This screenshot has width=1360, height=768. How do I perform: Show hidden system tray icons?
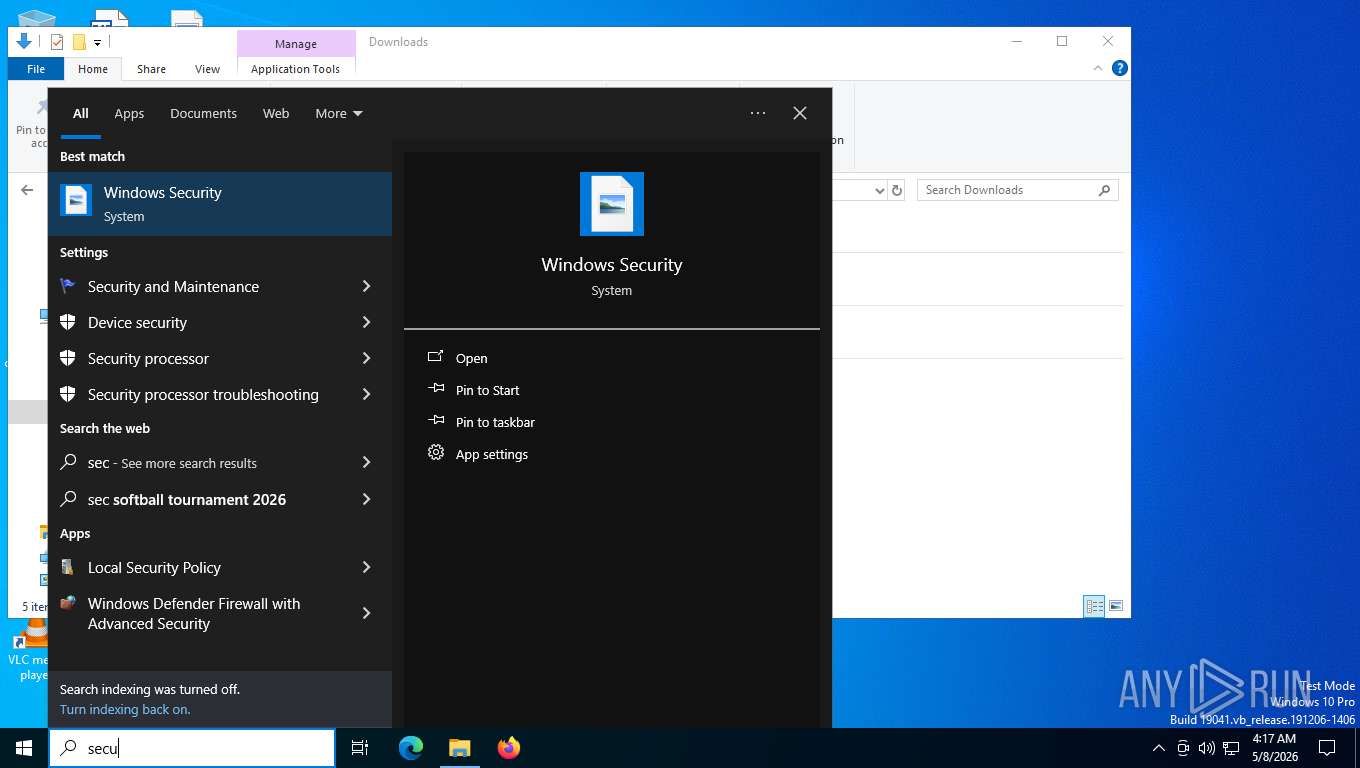pyautogui.click(x=1159, y=748)
